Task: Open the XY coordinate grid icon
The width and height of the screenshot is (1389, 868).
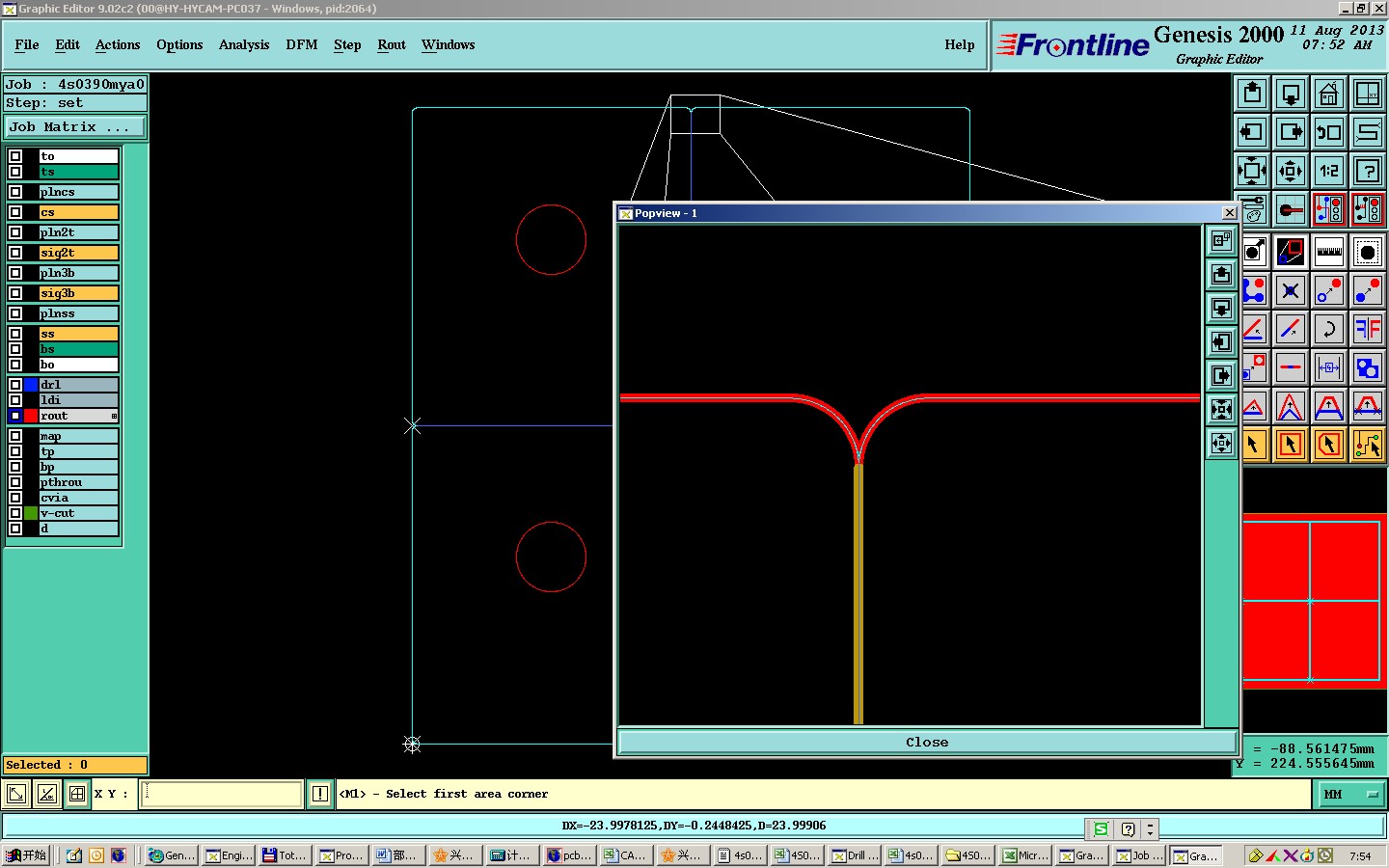Action: point(1368,94)
